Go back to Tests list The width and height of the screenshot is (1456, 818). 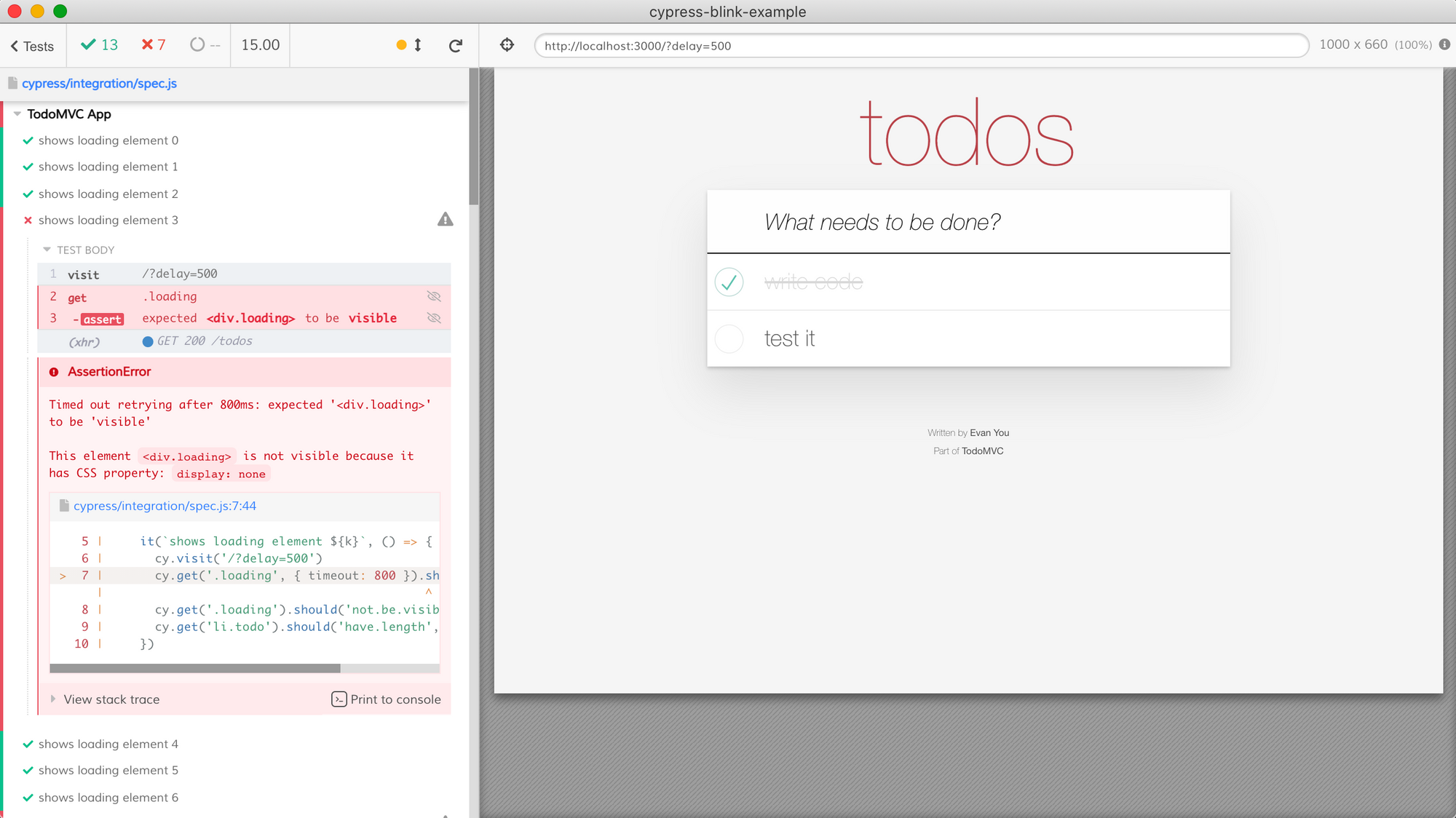click(32, 46)
